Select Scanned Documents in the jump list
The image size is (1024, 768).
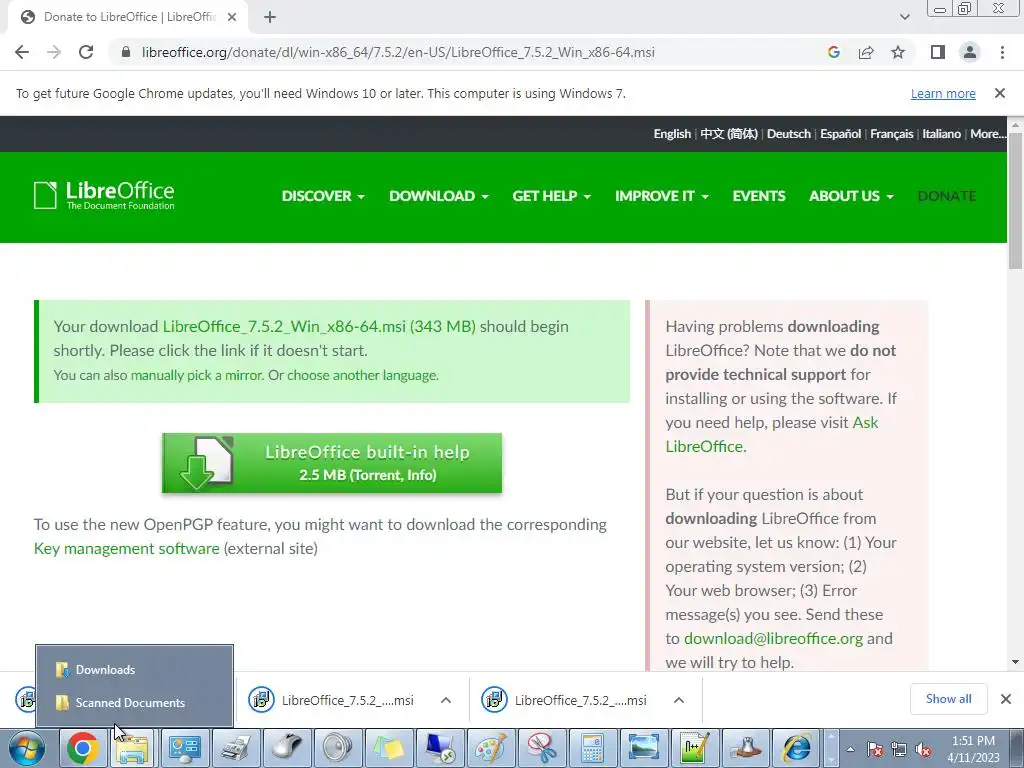[x=135, y=703]
